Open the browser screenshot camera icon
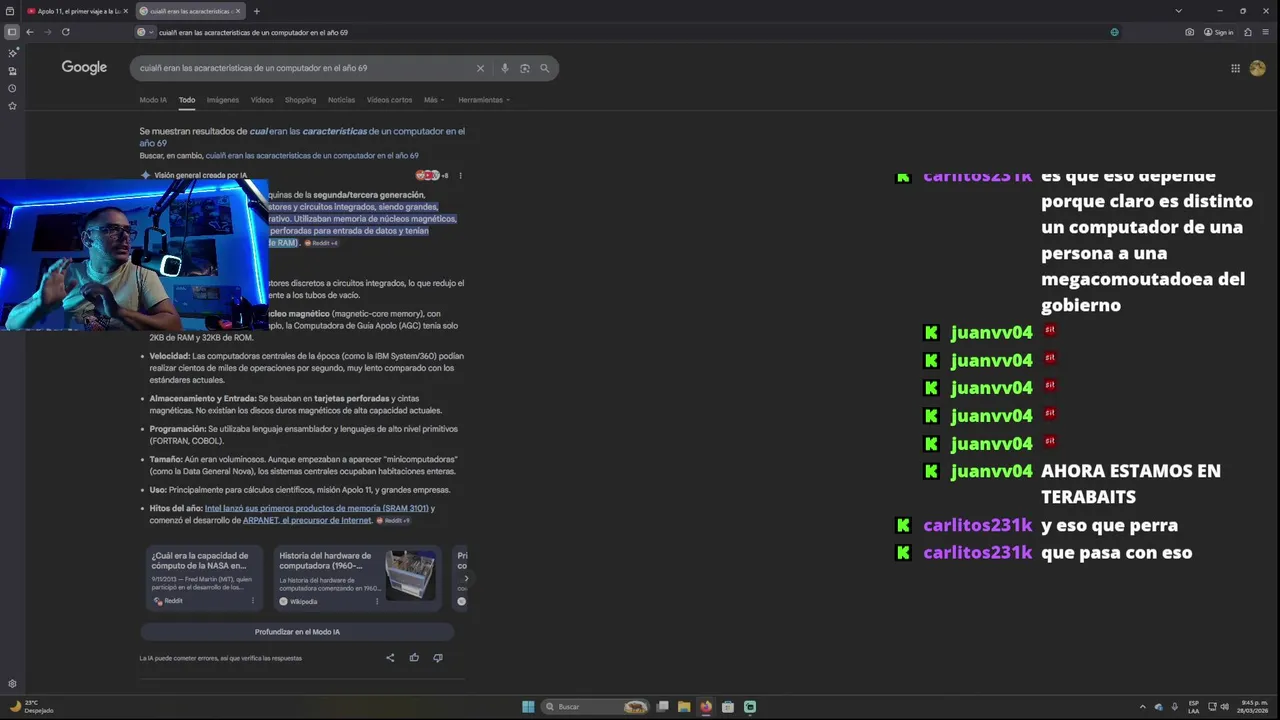The height and width of the screenshot is (720, 1280). 1189,32
